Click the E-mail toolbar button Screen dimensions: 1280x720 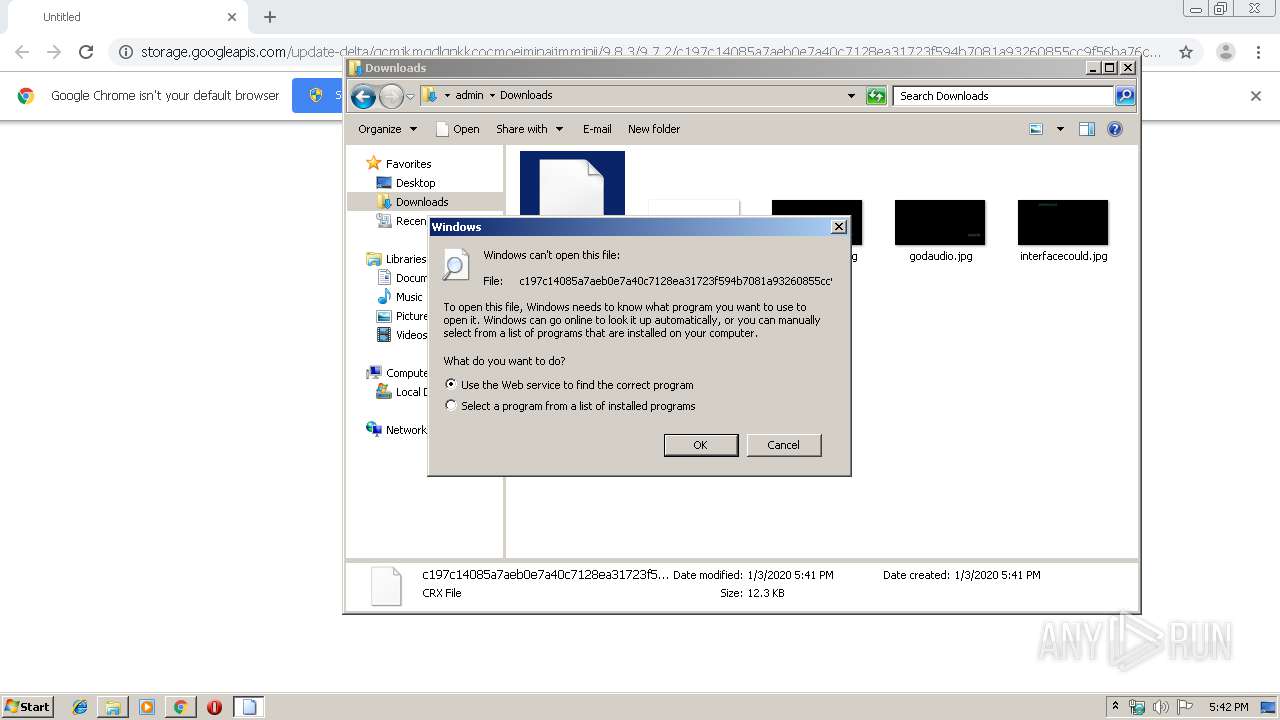(597, 129)
